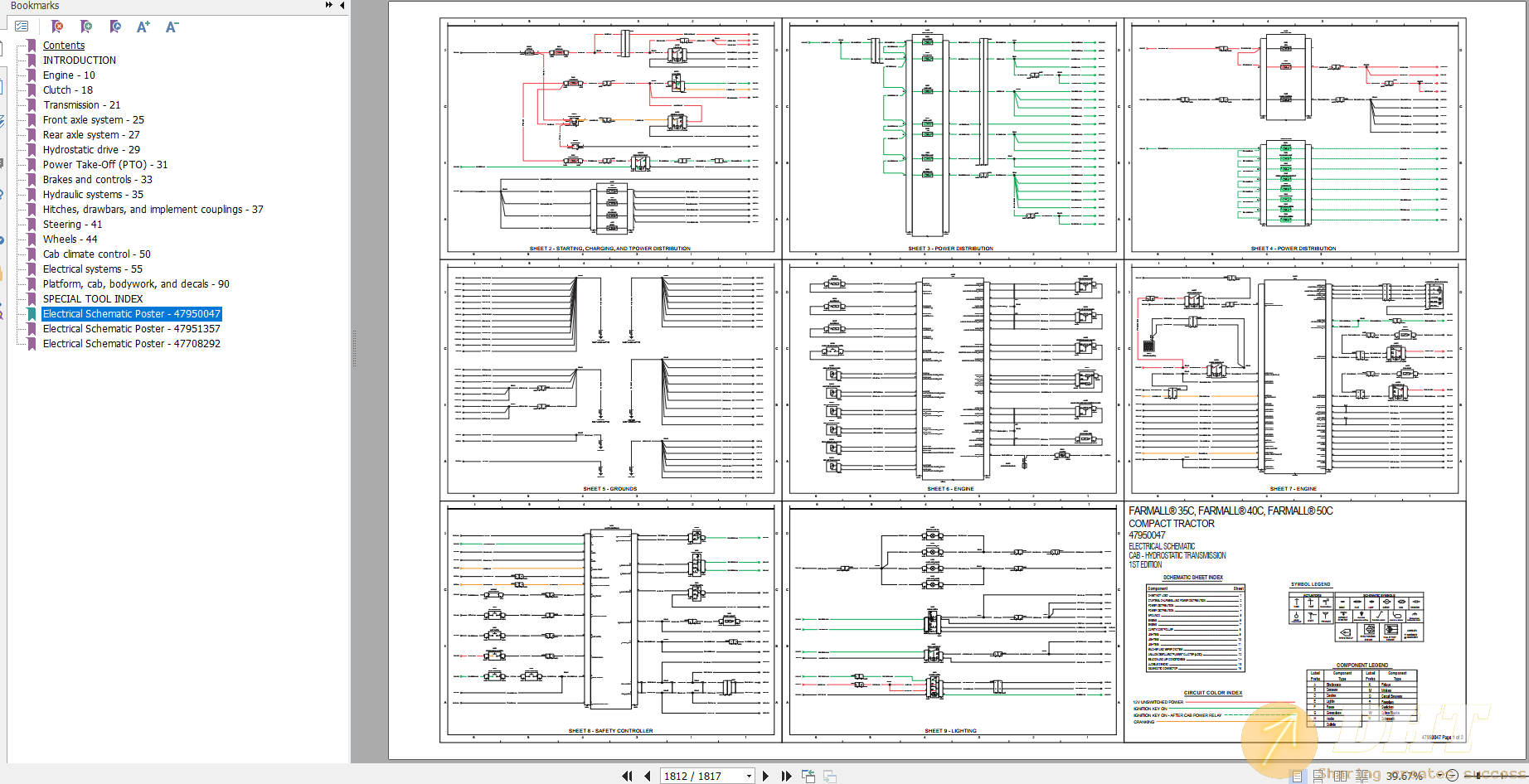Expand the Bookmarks panel with double arrow

click(329, 5)
